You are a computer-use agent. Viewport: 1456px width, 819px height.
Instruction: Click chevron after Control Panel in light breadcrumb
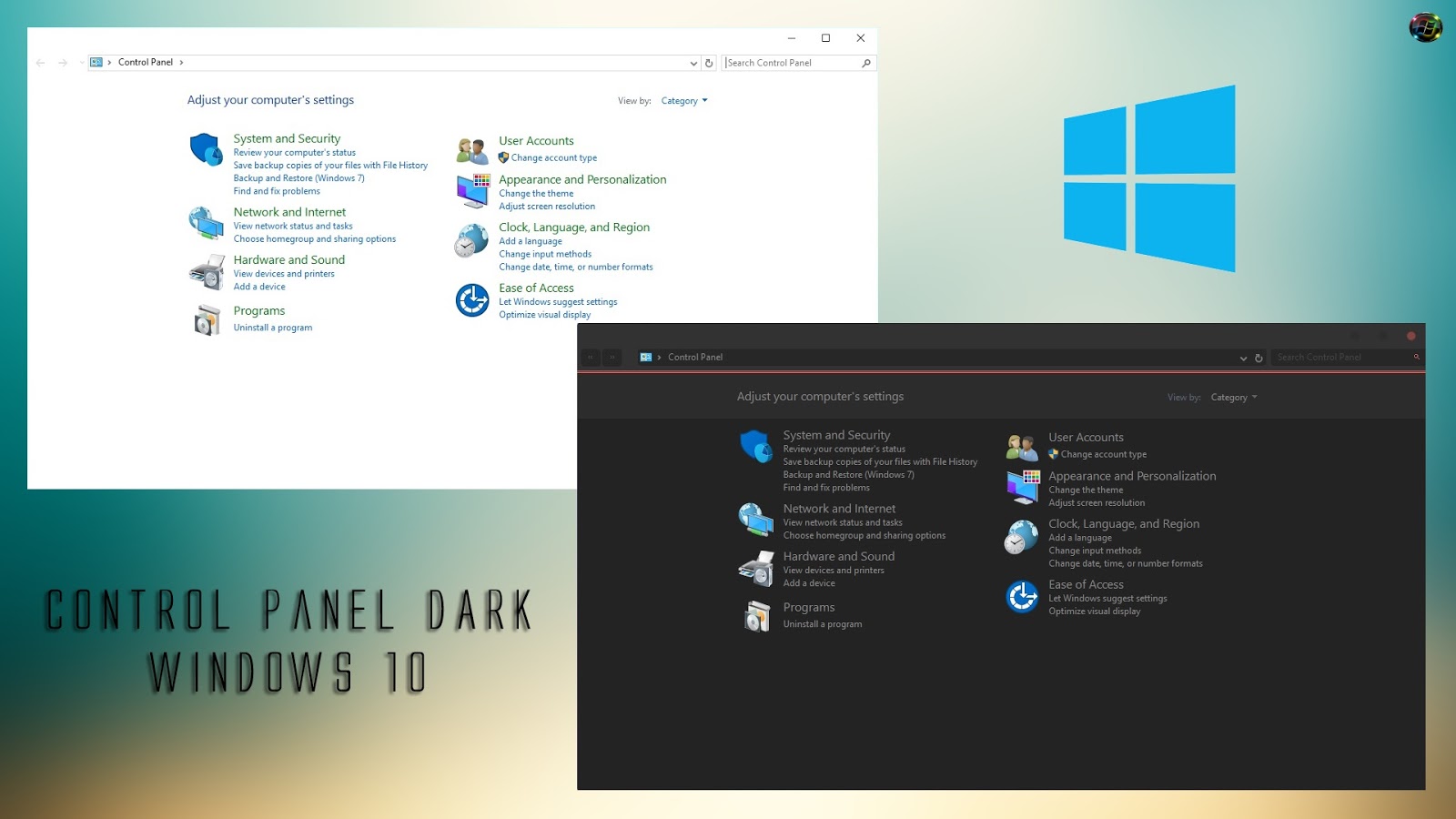coord(181,63)
